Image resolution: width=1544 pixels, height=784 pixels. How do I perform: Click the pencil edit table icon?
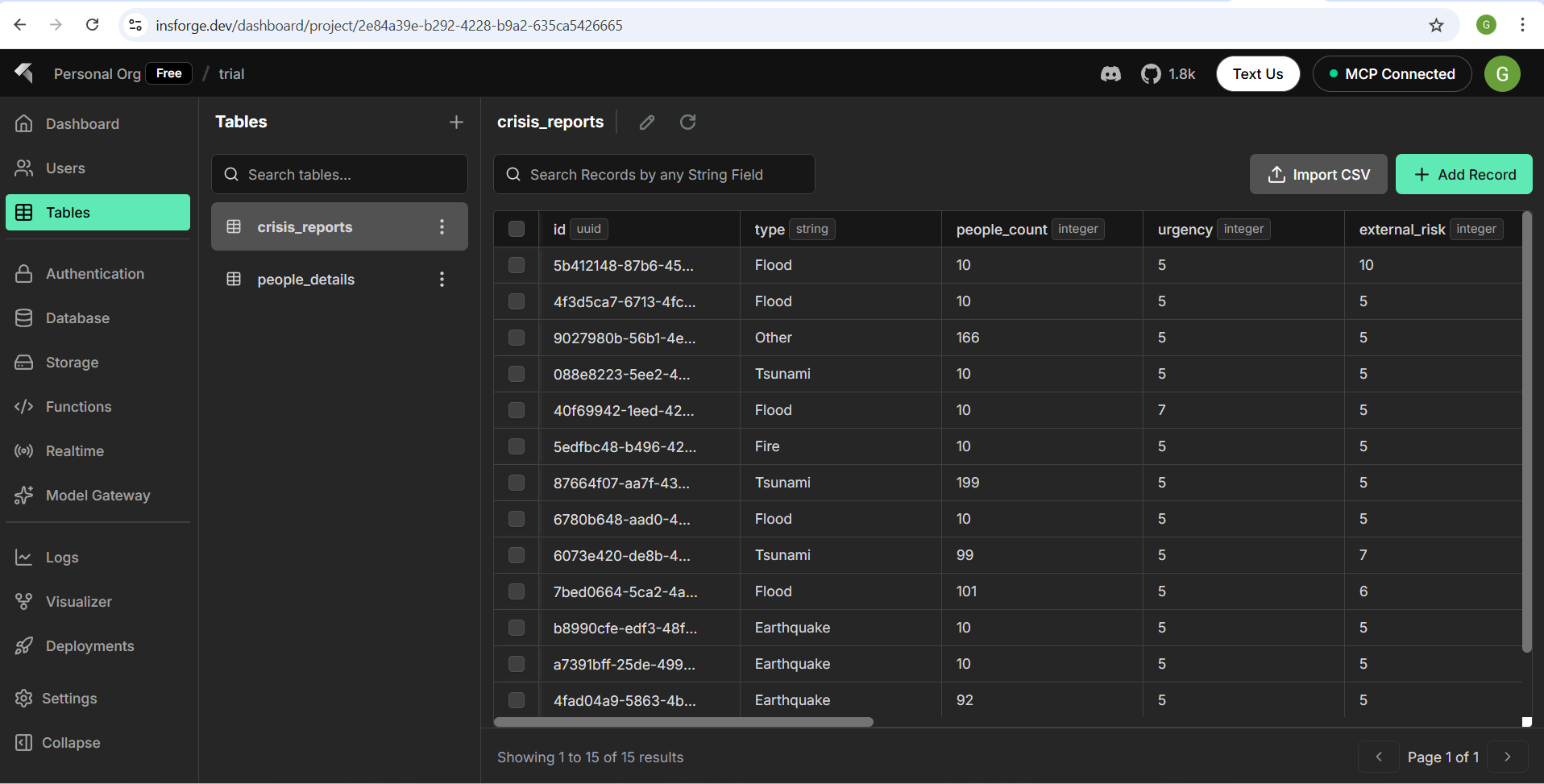point(647,122)
